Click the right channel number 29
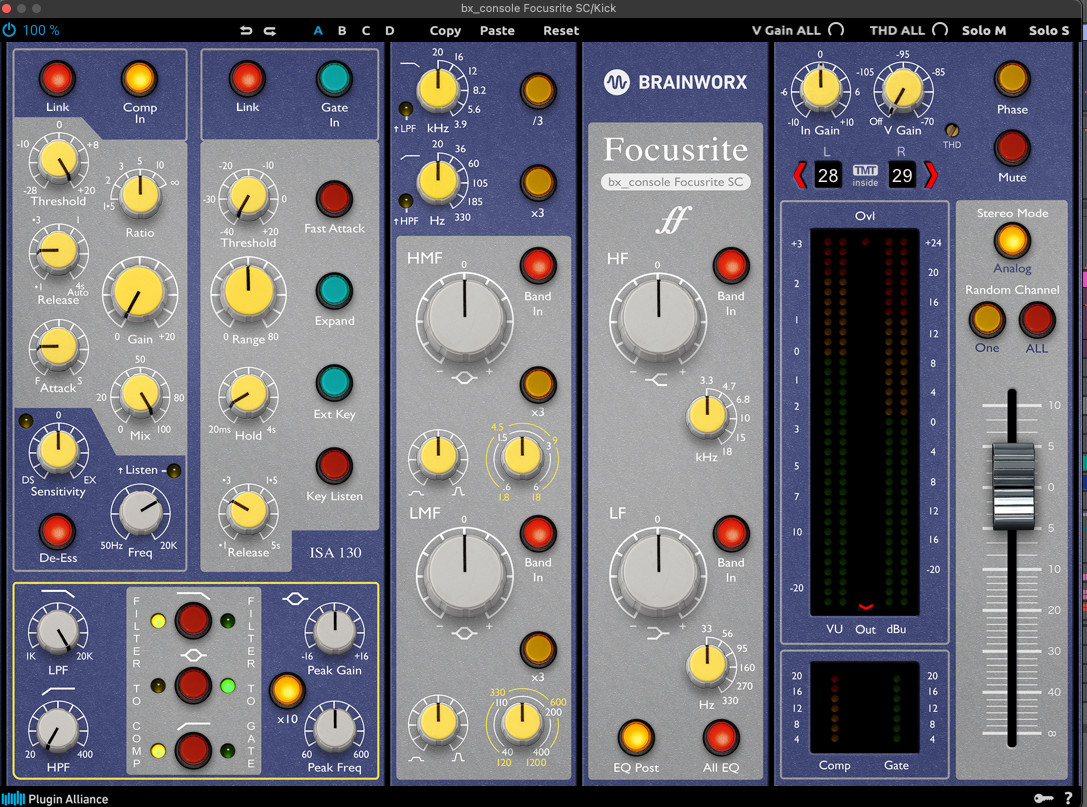 point(902,175)
